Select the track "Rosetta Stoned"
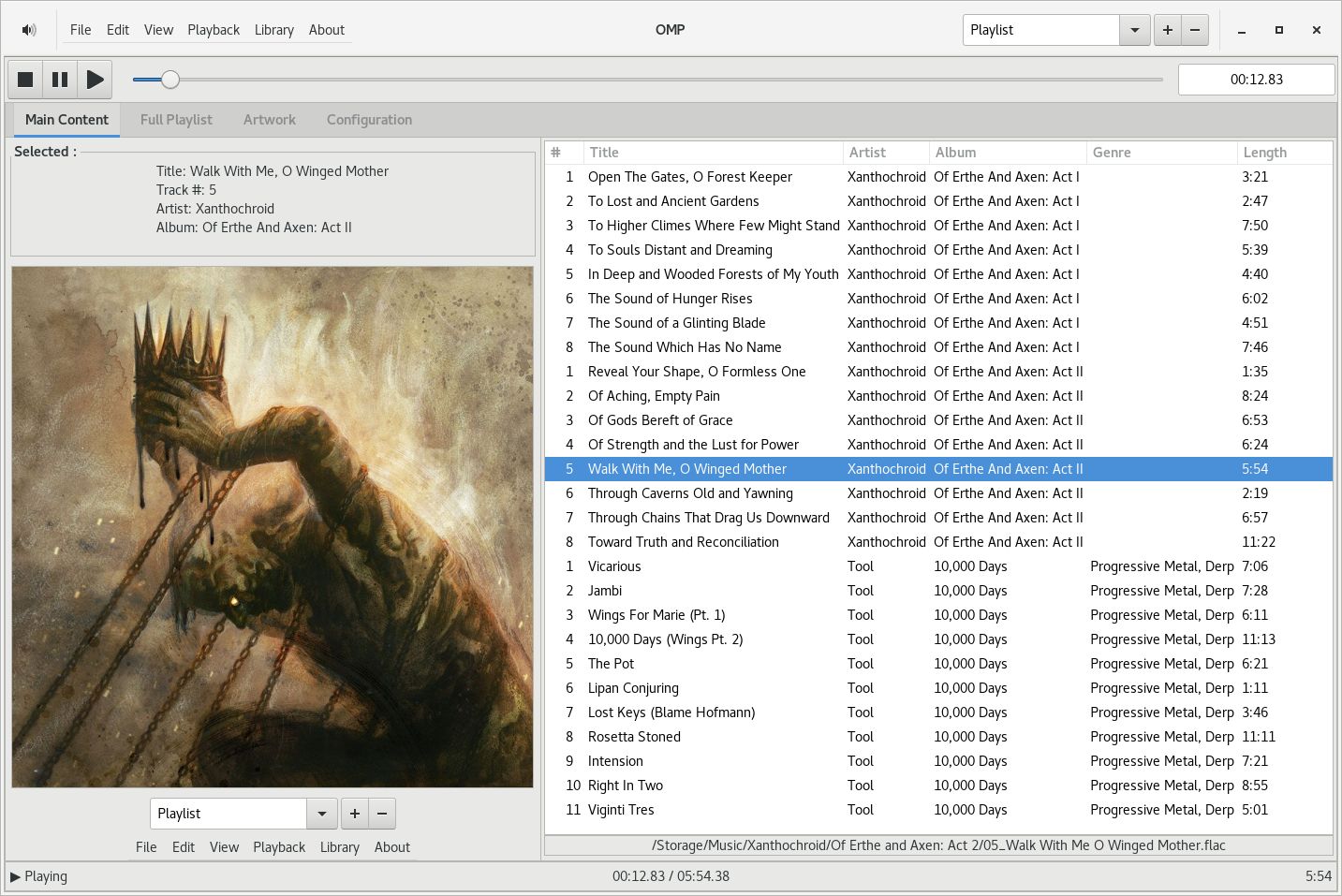Image resolution: width=1342 pixels, height=896 pixels. point(938,737)
